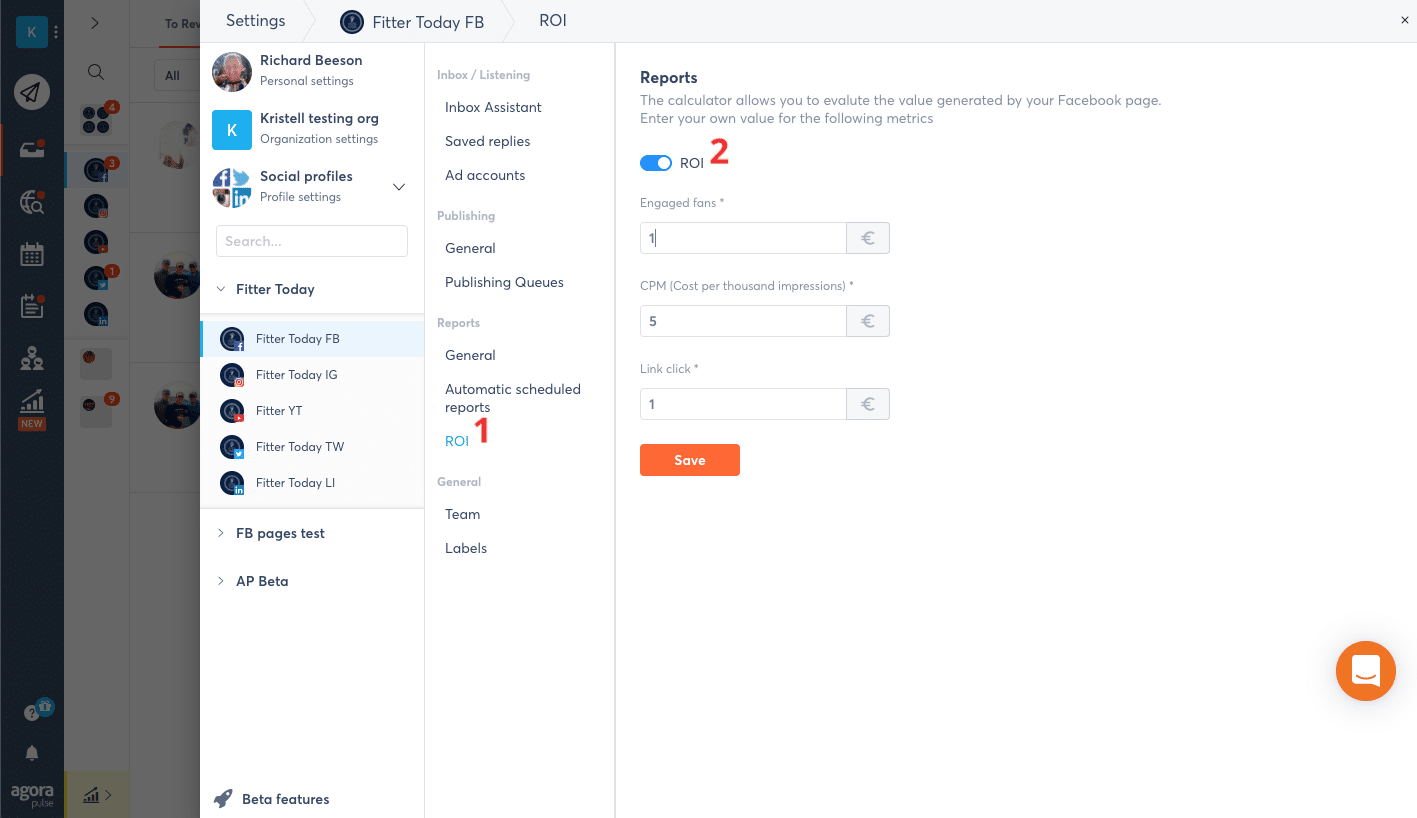Open the orange chat support bubble
Image resolution: width=1417 pixels, height=818 pixels.
(1365, 671)
